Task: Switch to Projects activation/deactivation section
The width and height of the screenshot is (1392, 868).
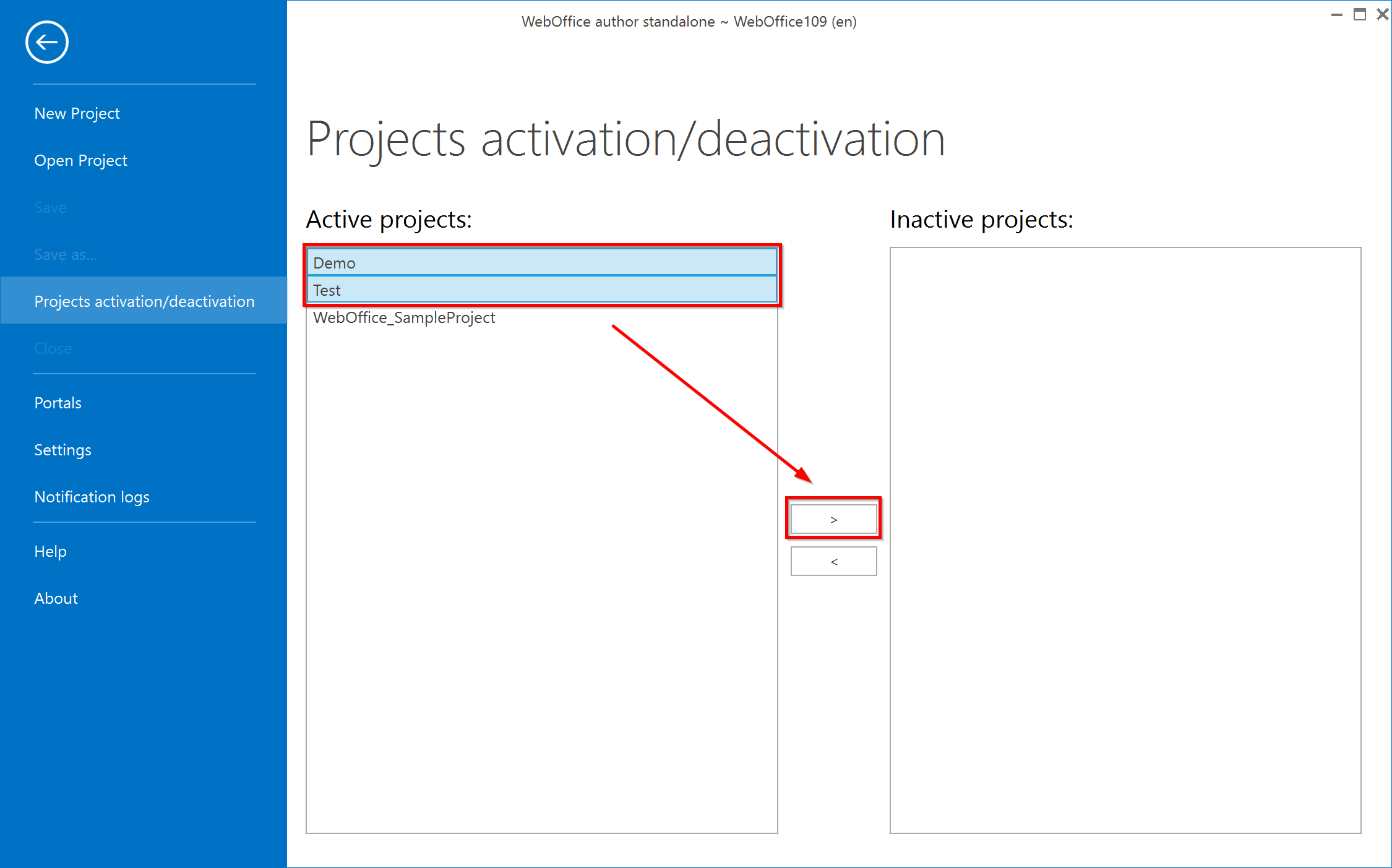Action: 144,301
